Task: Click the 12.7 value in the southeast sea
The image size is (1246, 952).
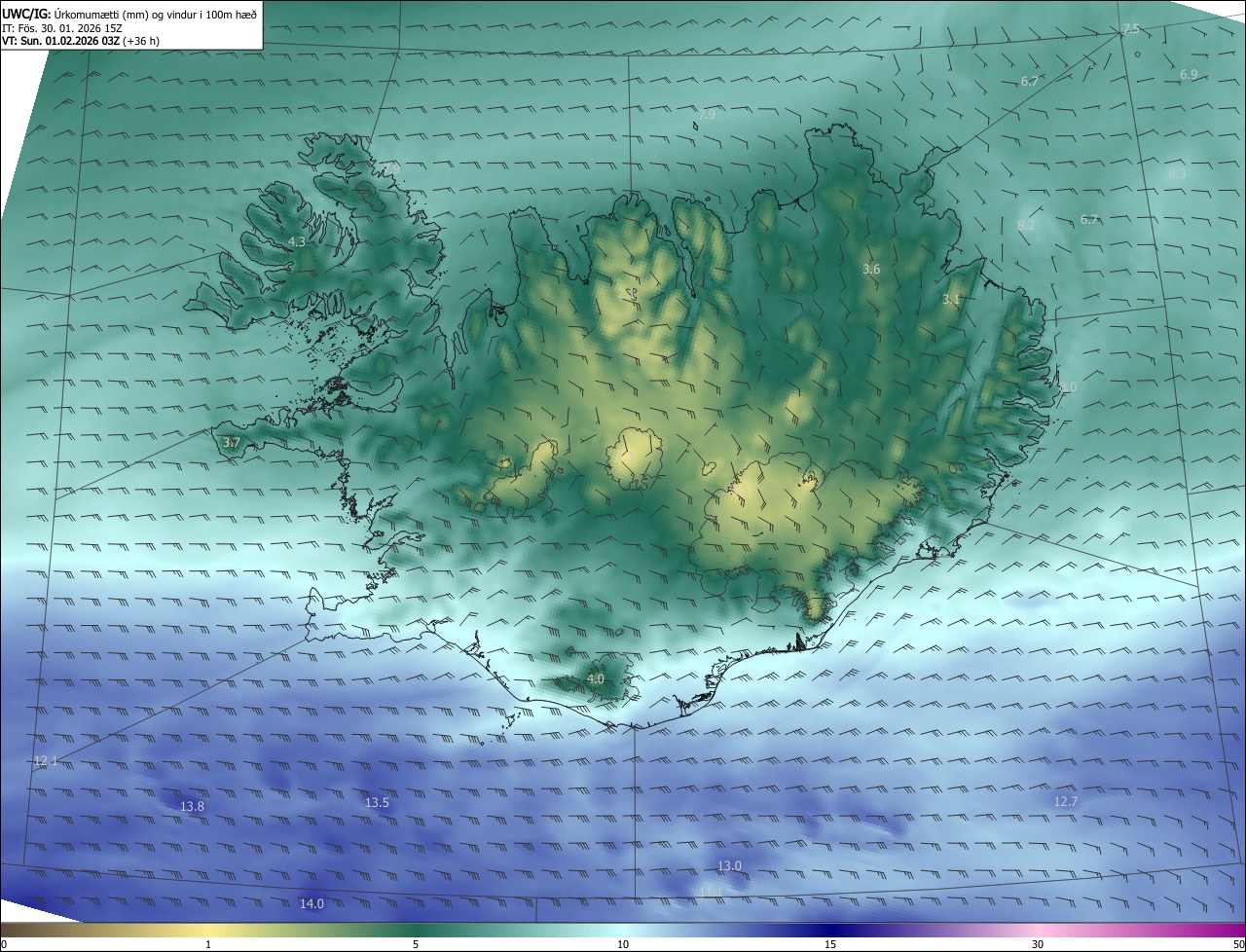Action: (x=1066, y=801)
